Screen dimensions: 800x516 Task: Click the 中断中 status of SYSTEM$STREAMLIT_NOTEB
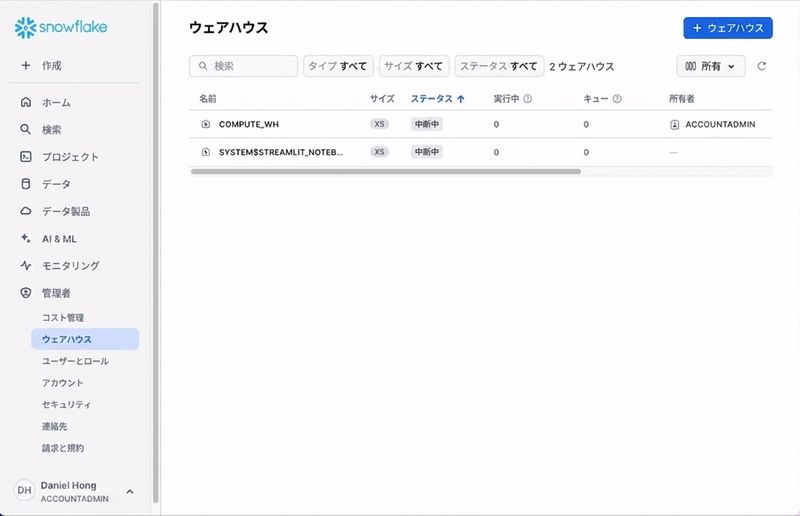(x=427, y=152)
